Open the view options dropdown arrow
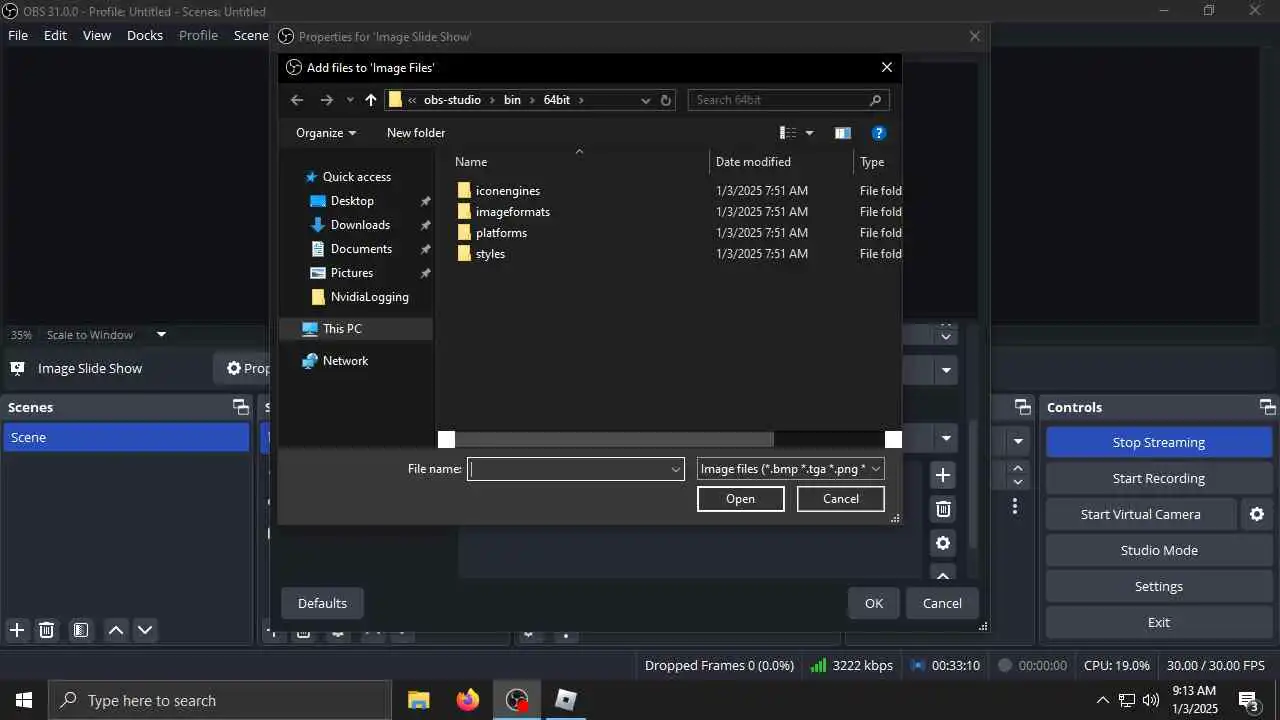 [809, 133]
